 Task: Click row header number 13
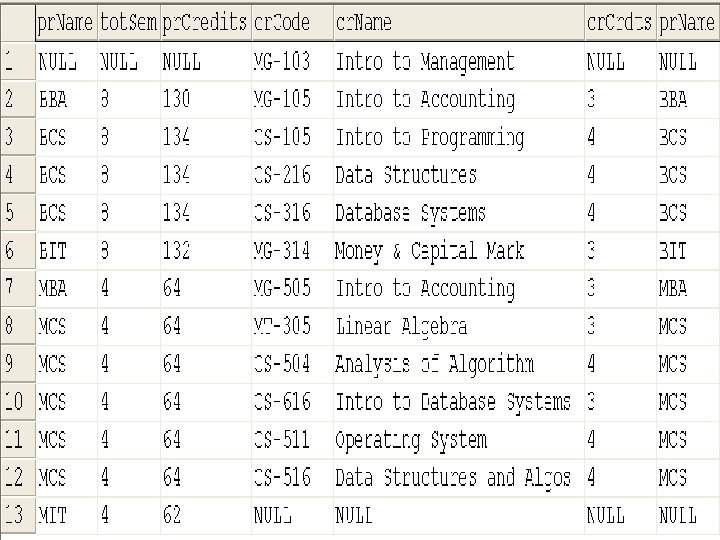[18, 515]
